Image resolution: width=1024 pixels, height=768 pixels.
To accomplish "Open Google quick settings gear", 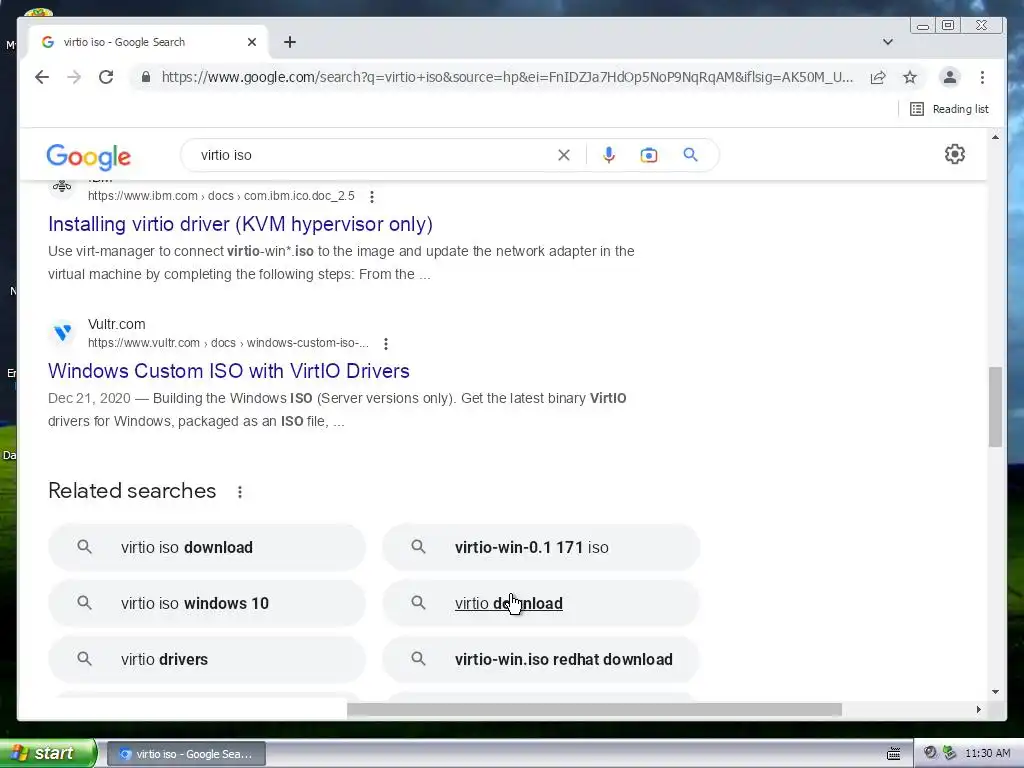I will click(955, 154).
